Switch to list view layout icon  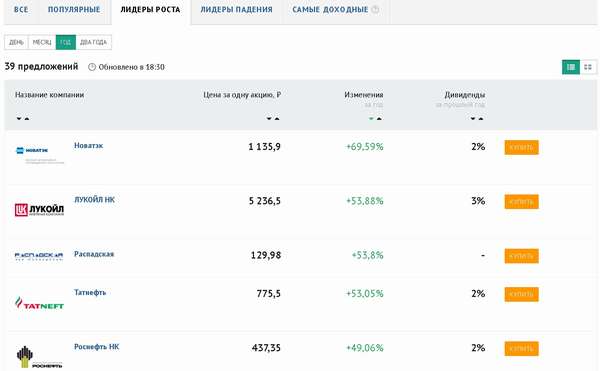(x=571, y=67)
